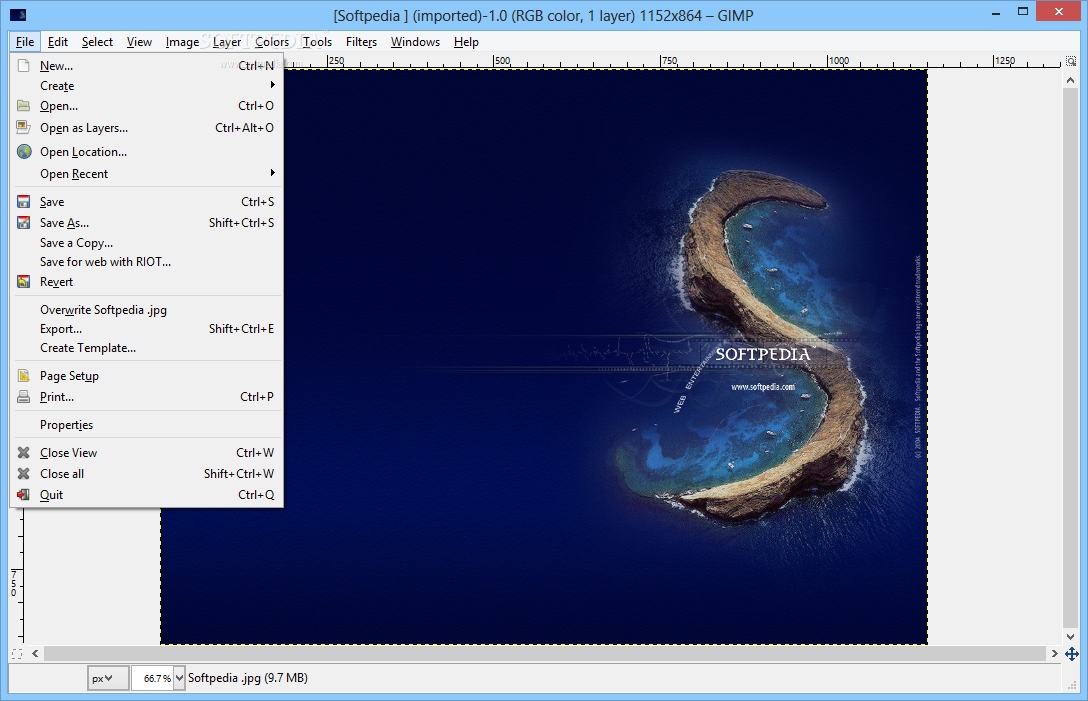The image size is (1088, 701).
Task: Click the vertical scrollbar track
Action: 1071,357
